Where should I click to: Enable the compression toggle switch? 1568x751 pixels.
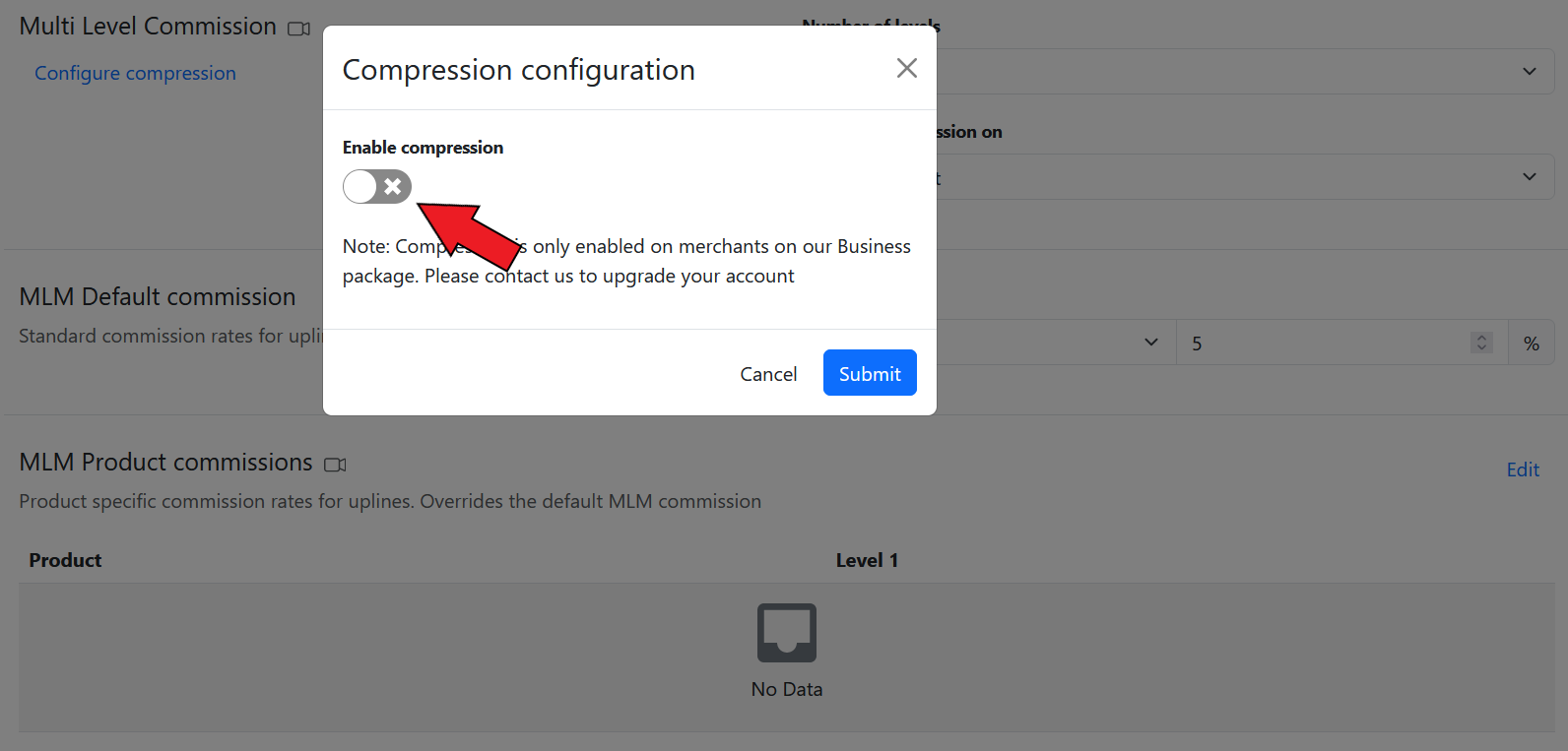[377, 186]
